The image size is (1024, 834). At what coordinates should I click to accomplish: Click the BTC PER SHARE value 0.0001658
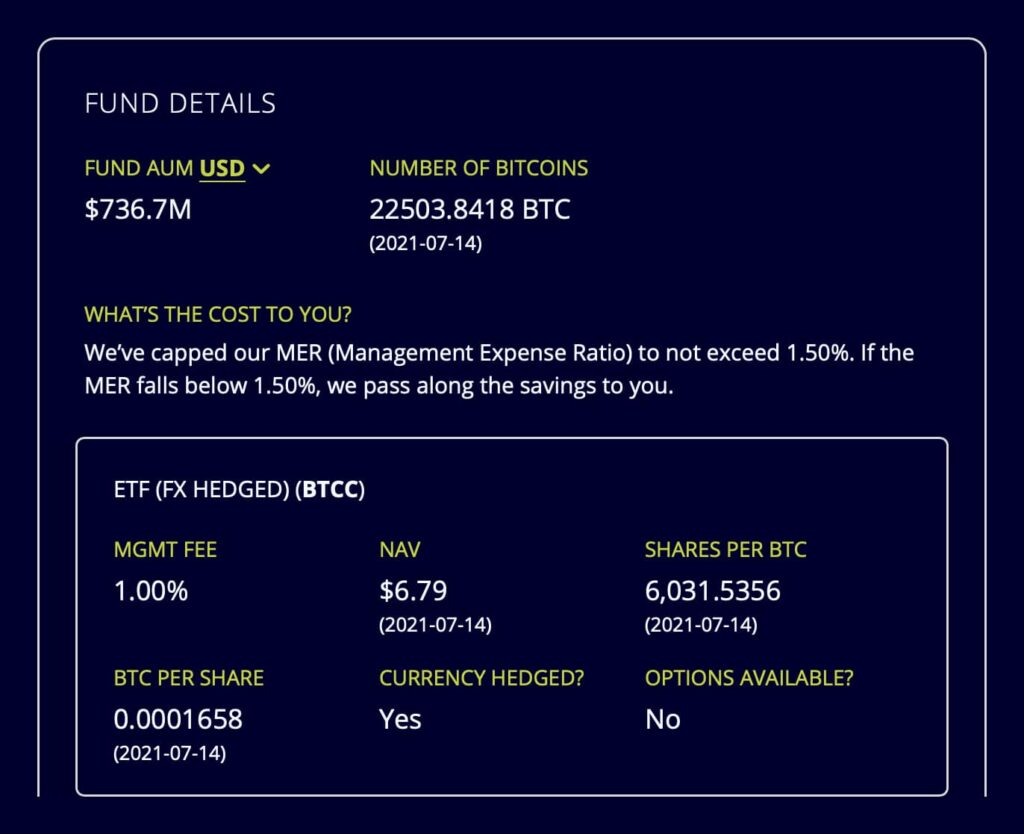(x=178, y=720)
